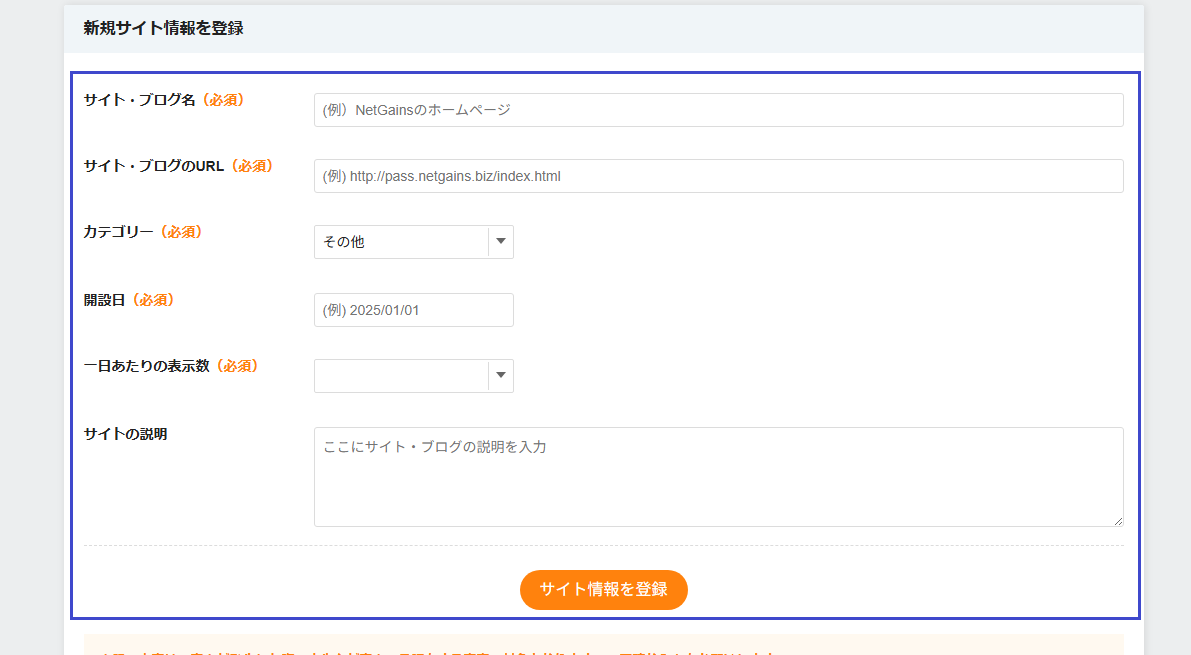Screen dimensions: 1191x655
Task: Click the 一日あたりの表示数 field label
Action: coord(146,366)
